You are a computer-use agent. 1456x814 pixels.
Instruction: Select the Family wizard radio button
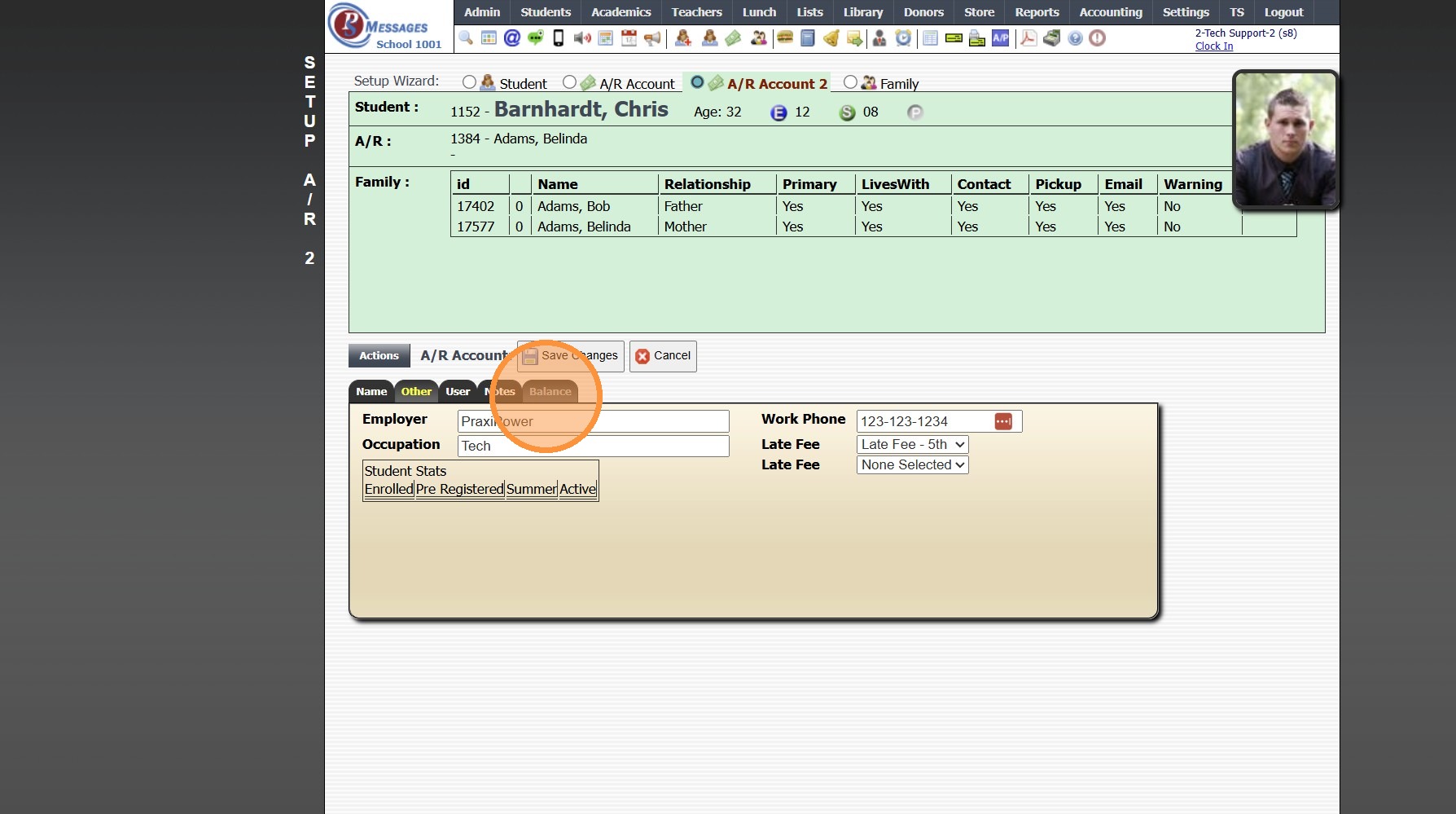coord(850,82)
